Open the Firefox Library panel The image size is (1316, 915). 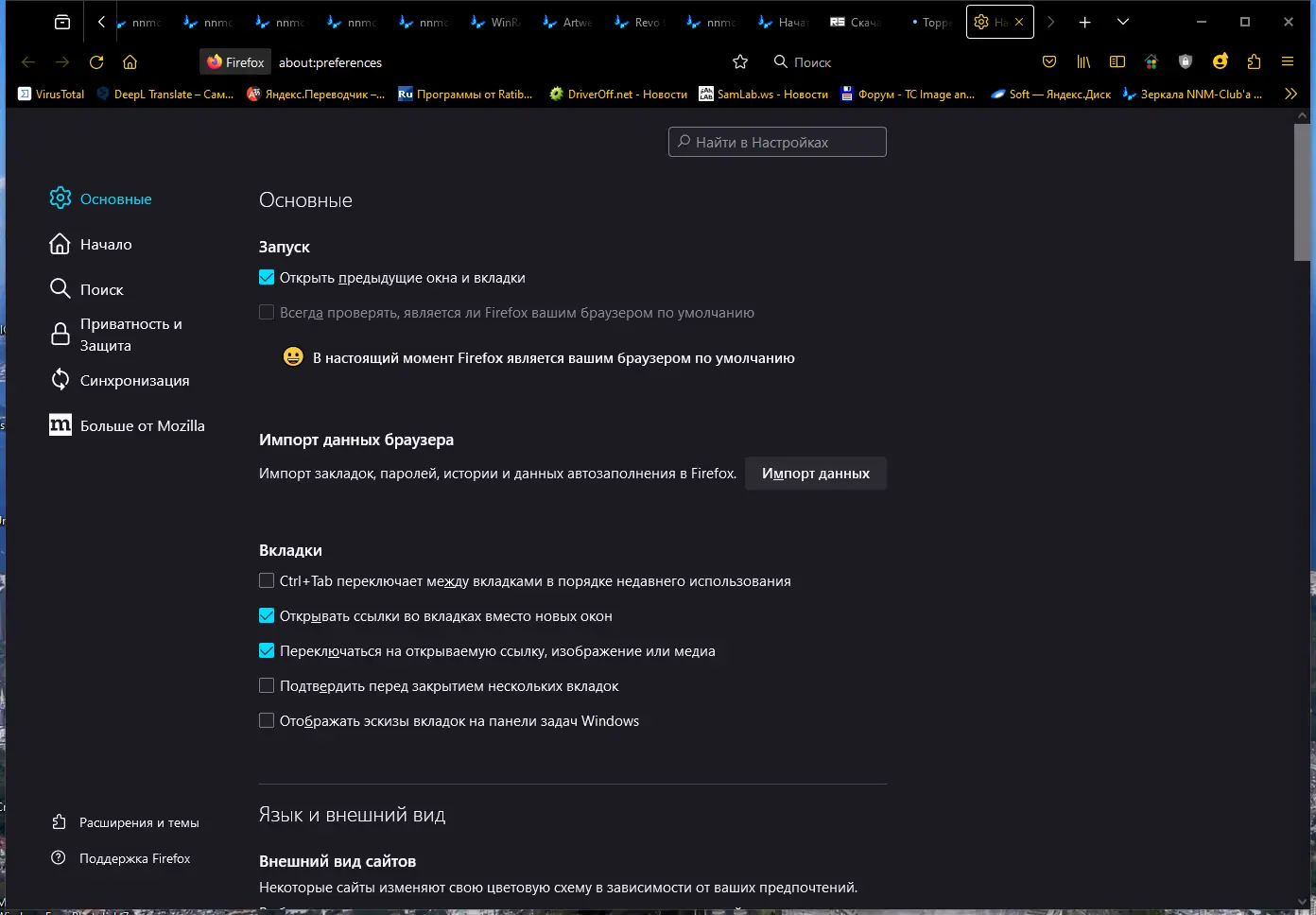coord(1083,61)
